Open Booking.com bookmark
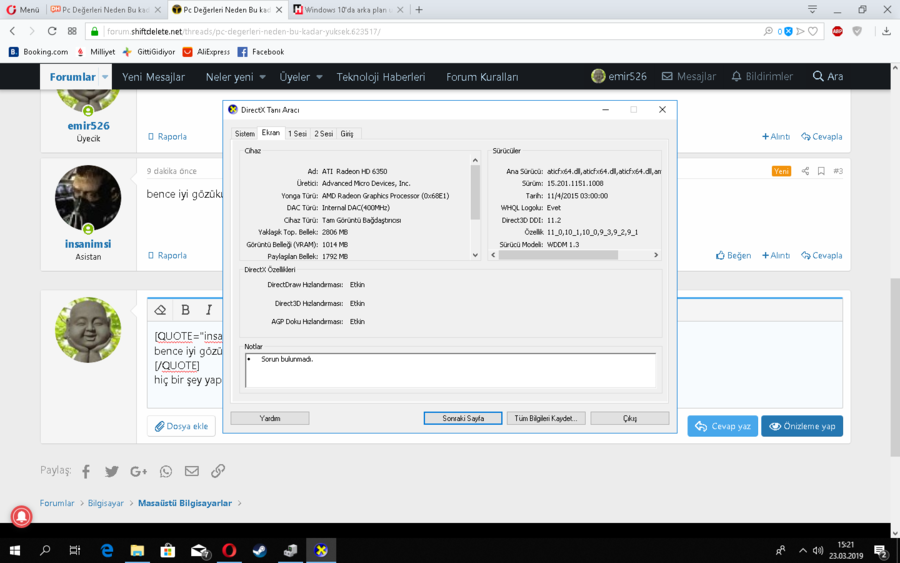Image resolution: width=900 pixels, height=563 pixels. tap(38, 52)
